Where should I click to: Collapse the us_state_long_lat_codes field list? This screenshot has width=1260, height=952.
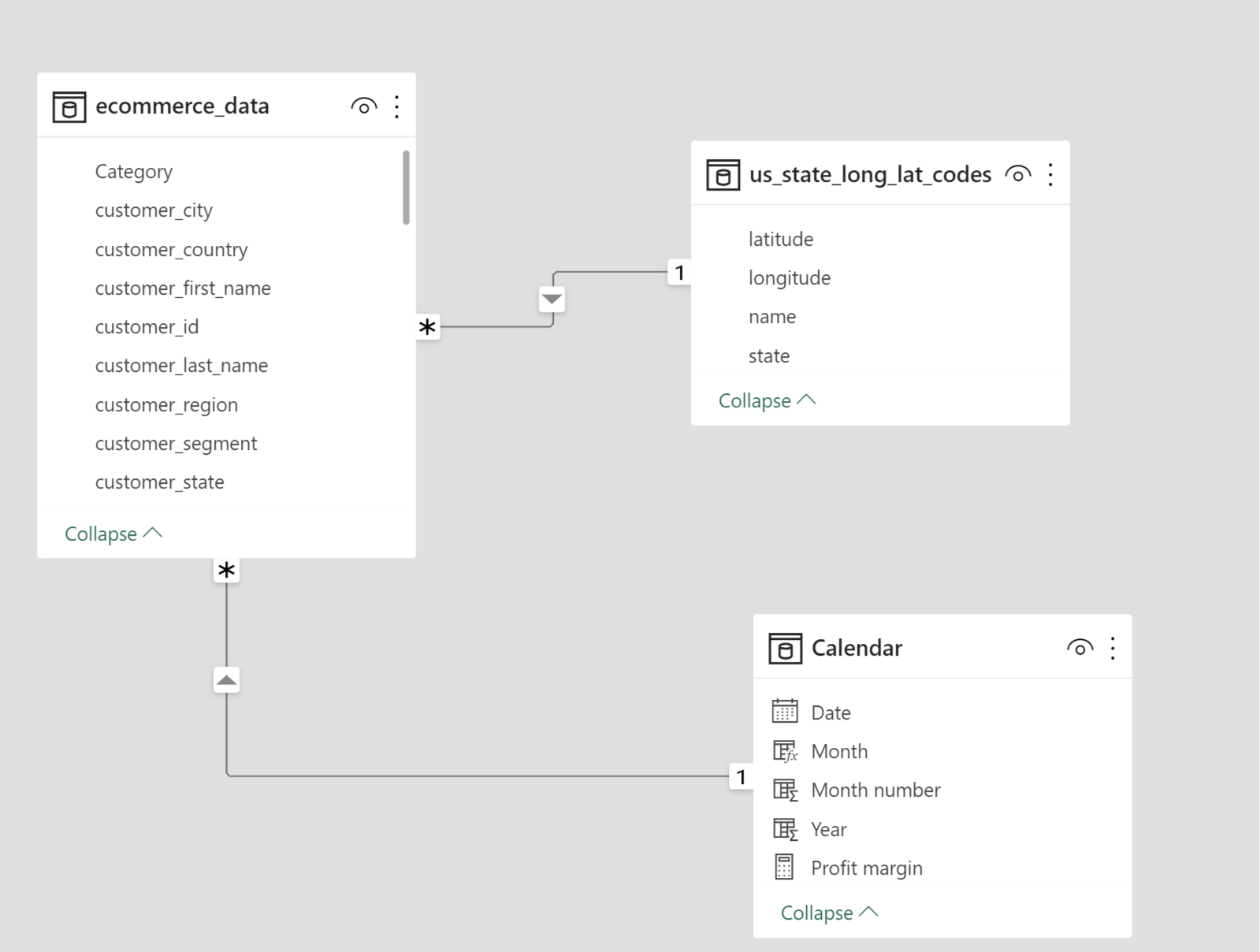pyautogui.click(x=767, y=400)
